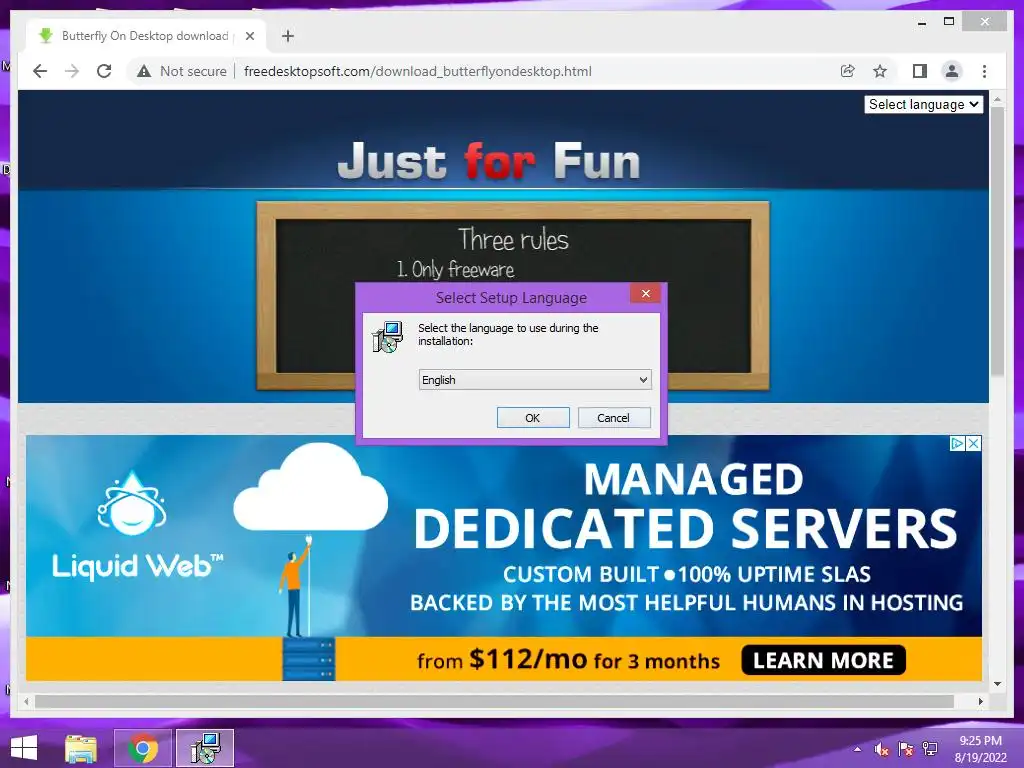Viewport: 1024px width, 768px height.
Task: Close the ad with the X icon
Action: pos(973,443)
